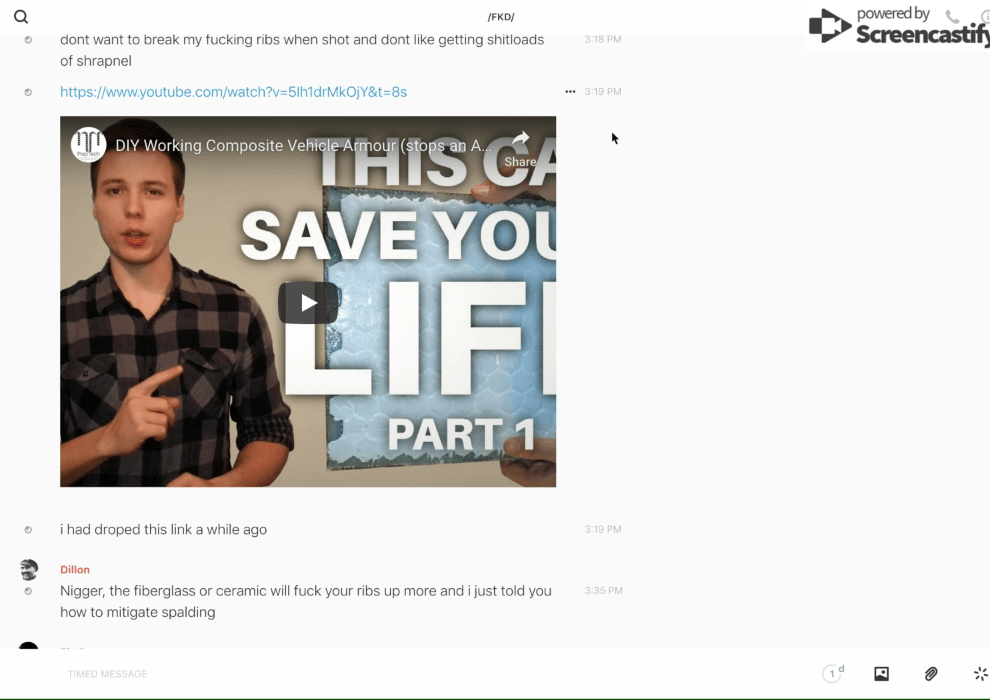Screen dimensions: 990x700
Task: Add a picture with the image icon
Action: click(881, 674)
